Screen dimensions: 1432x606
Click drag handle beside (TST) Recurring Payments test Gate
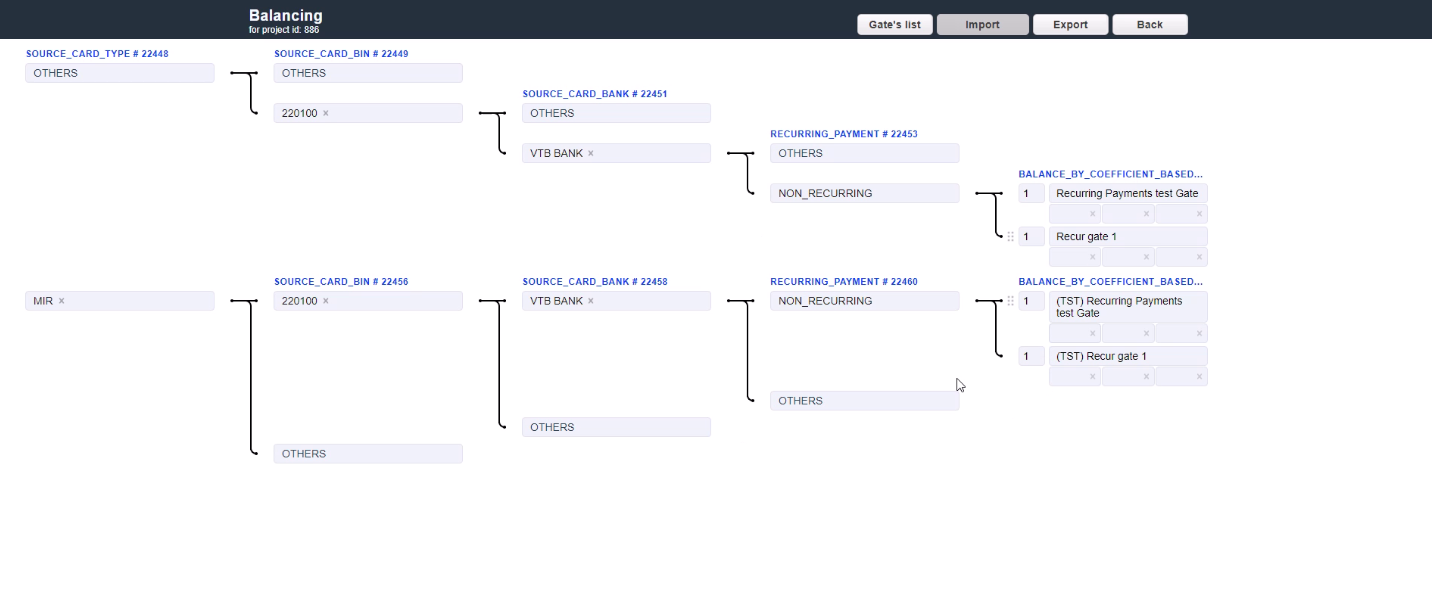point(1010,301)
